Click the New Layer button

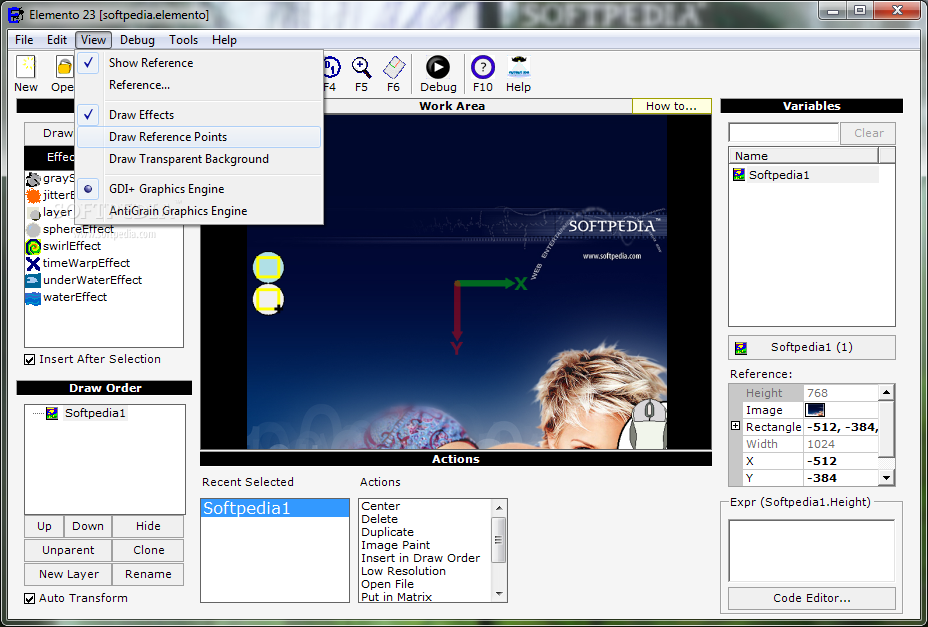coord(69,574)
